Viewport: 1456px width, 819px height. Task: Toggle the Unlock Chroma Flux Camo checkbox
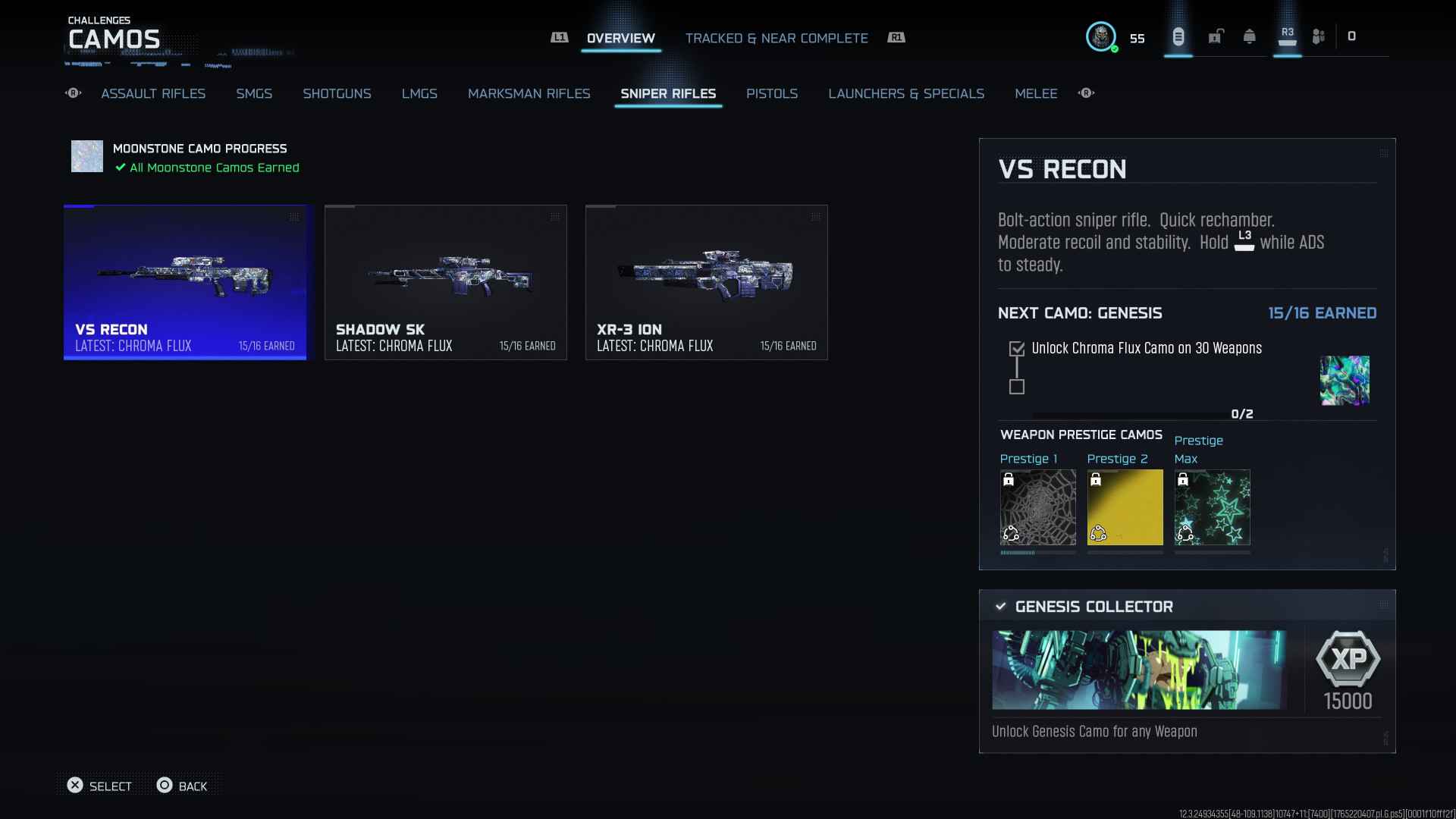click(1017, 349)
